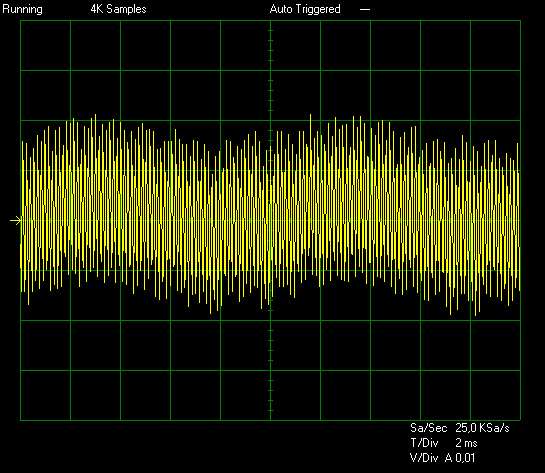Click the tallest waveform peak on left side
The width and height of the screenshot is (545, 473).
pyautogui.click(x=95, y=116)
